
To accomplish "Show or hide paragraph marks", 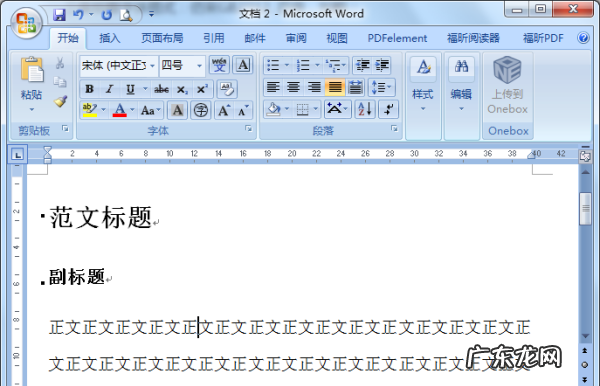I will pyautogui.click(x=388, y=110).
